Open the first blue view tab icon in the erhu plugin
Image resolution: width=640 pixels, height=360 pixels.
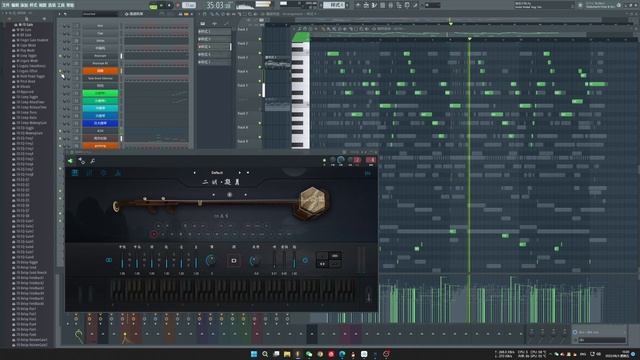(x=75, y=173)
